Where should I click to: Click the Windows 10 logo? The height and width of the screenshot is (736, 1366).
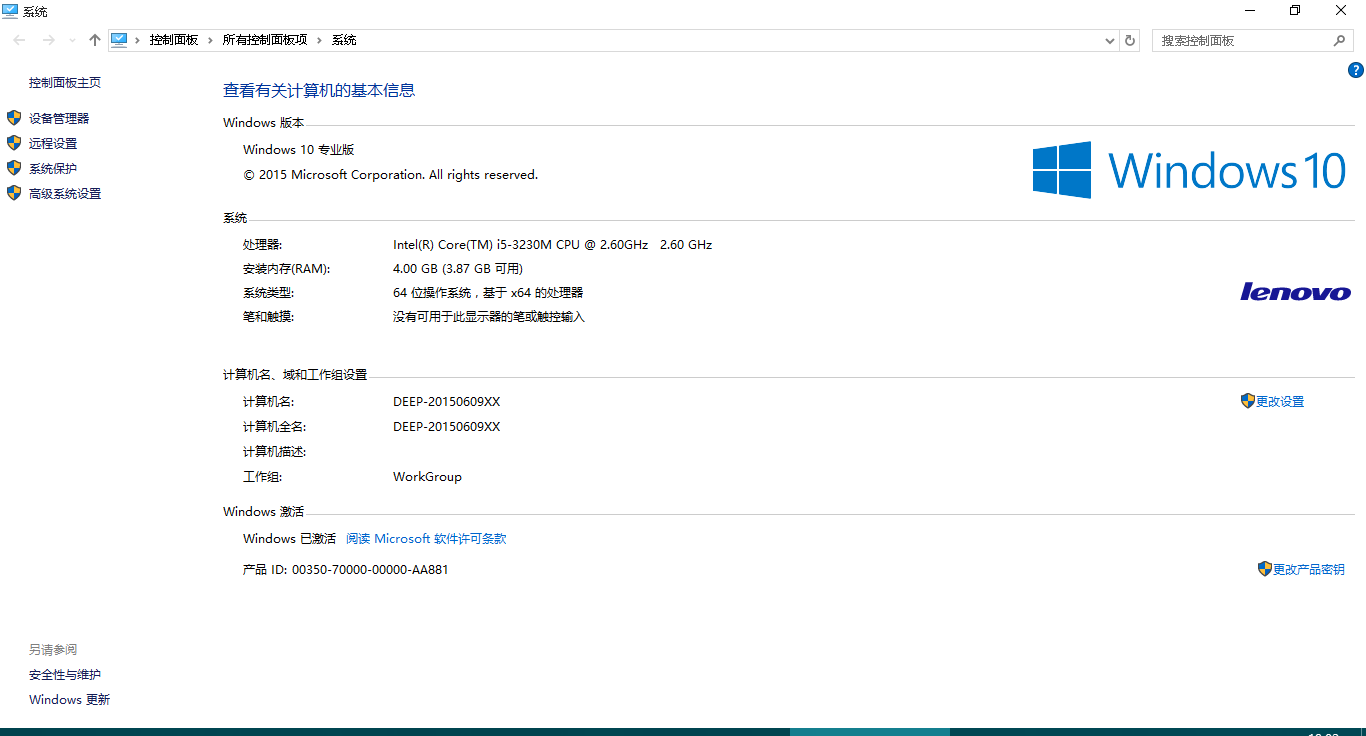tap(1189, 170)
